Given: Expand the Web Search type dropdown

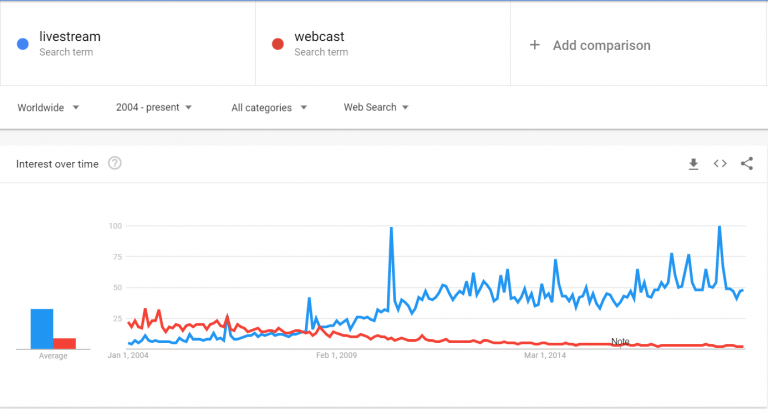Looking at the screenshot, I should coord(376,107).
